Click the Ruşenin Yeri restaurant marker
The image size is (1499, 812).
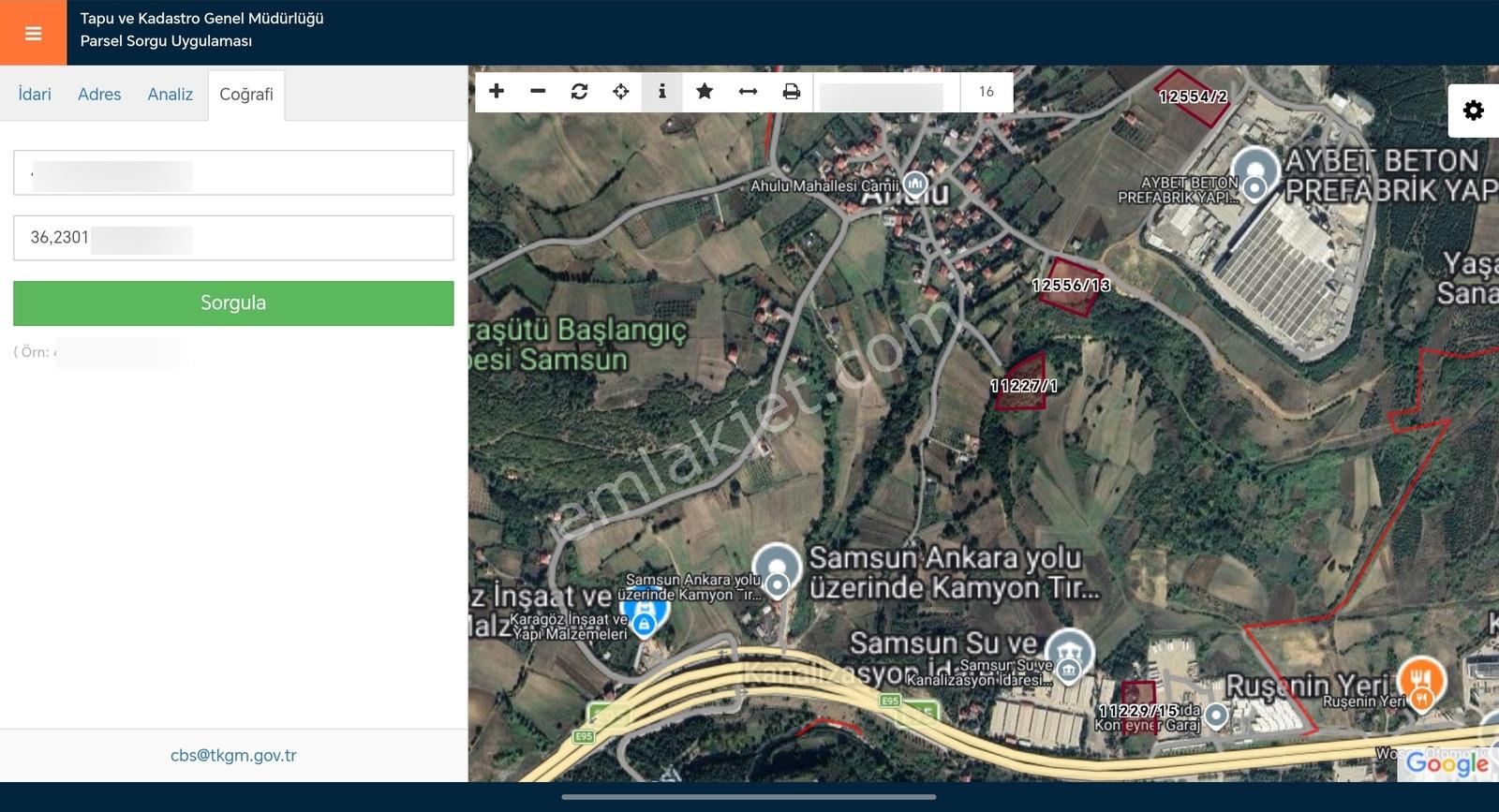coord(1421,683)
